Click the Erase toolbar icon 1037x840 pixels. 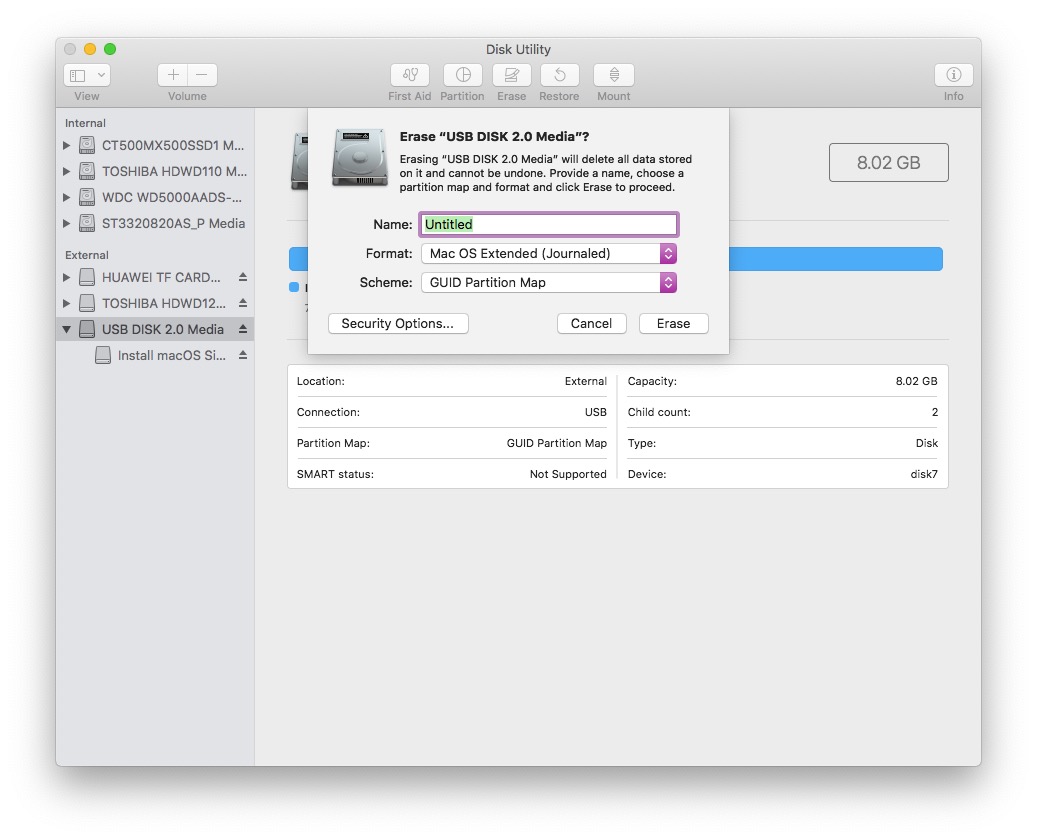point(511,75)
